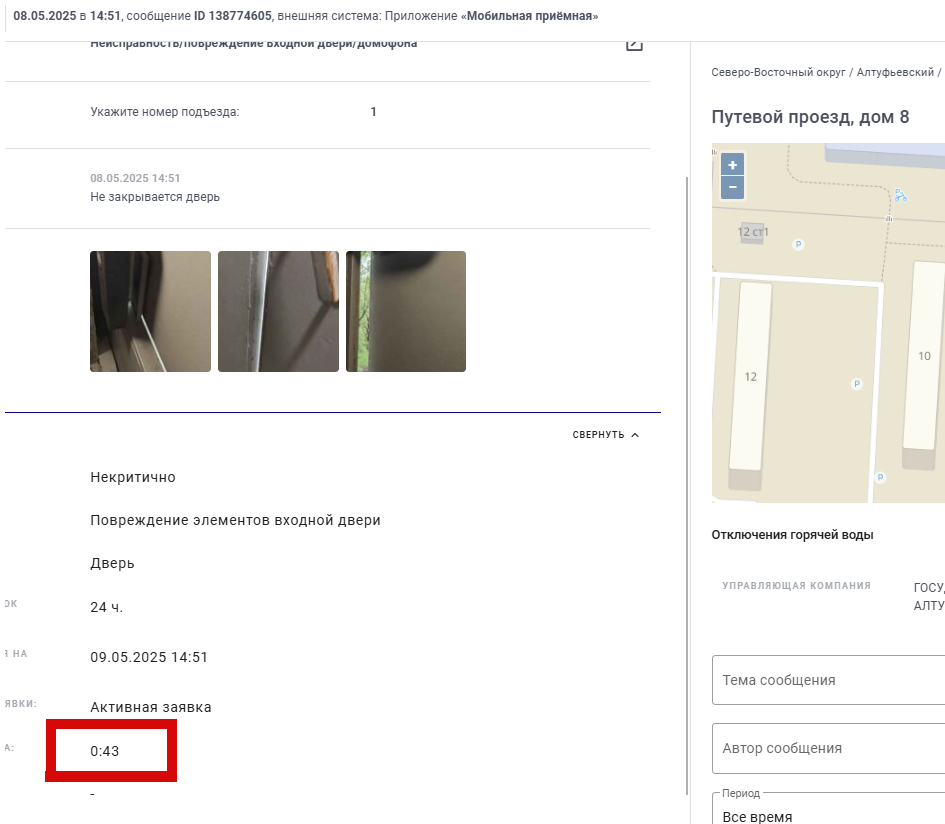
Task: Click the Тема сообщения input field
Action: [828, 680]
